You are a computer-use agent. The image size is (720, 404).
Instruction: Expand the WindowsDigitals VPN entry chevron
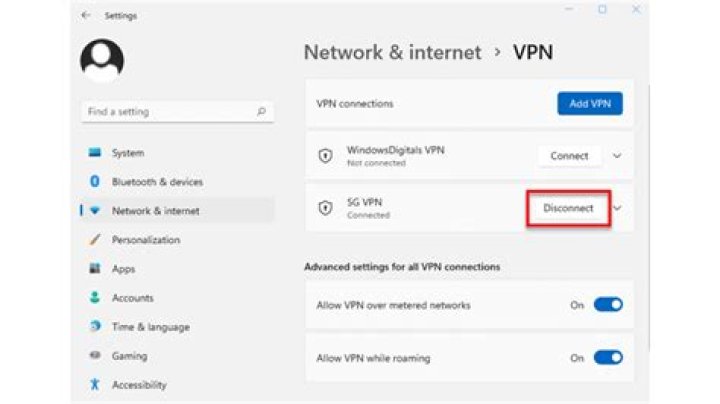(x=617, y=156)
